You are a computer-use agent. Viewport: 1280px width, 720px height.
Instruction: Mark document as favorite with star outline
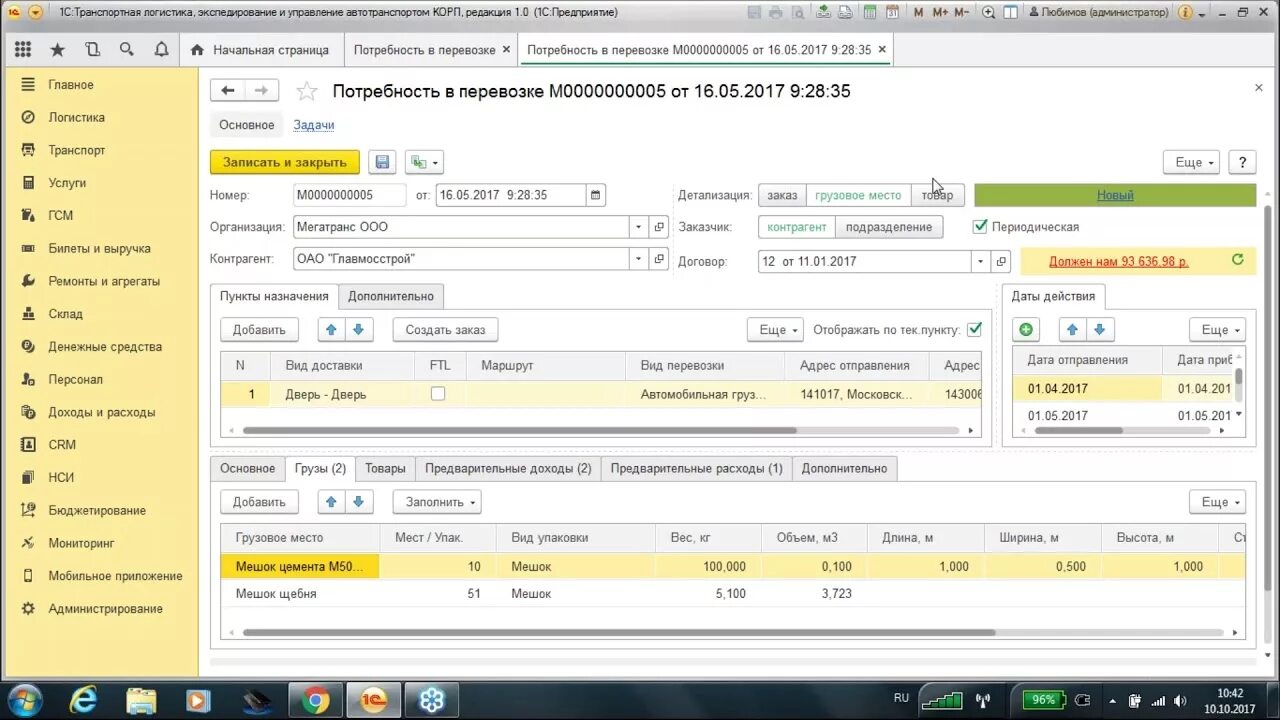click(x=306, y=91)
